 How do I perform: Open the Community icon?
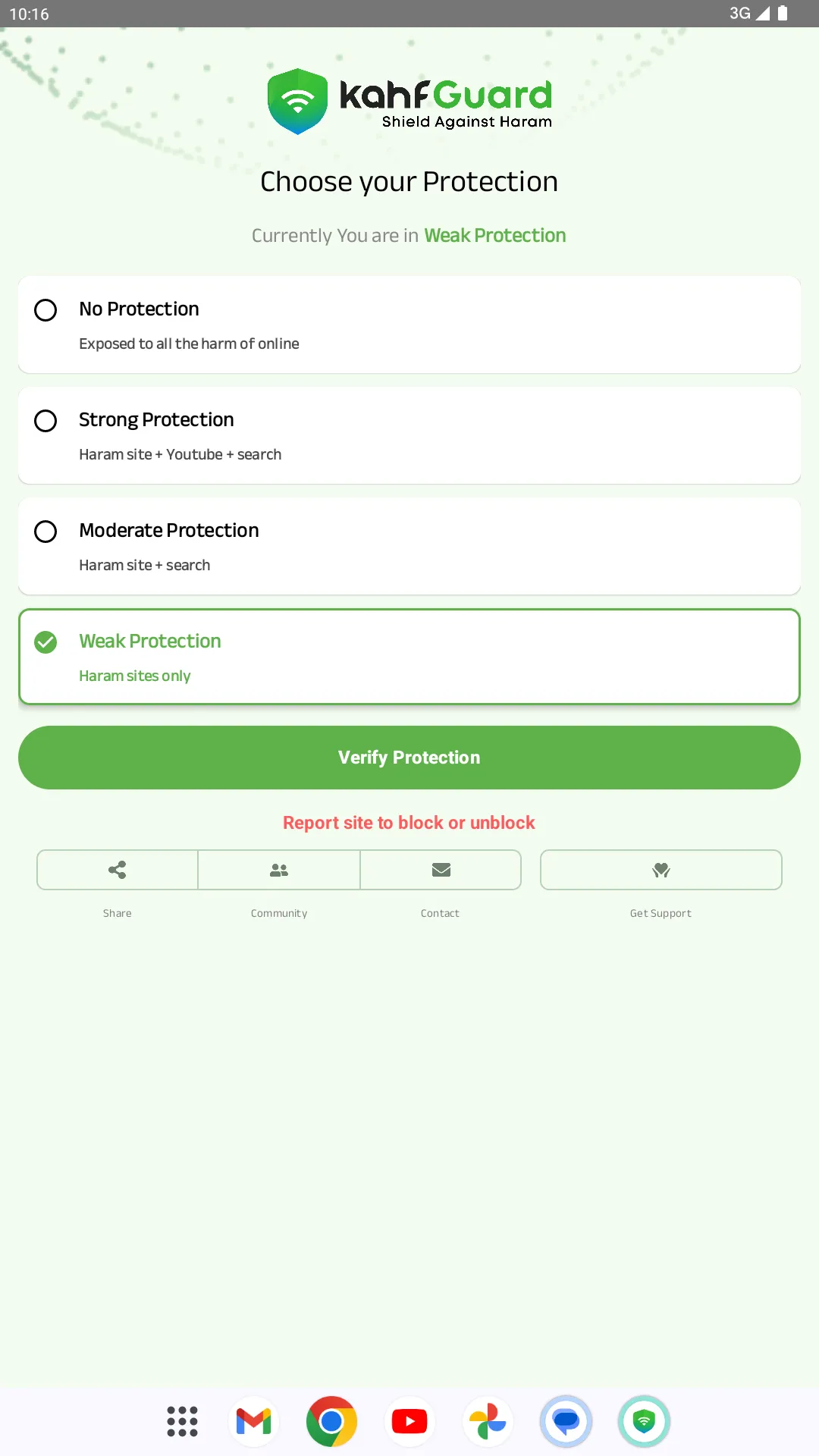[278, 870]
